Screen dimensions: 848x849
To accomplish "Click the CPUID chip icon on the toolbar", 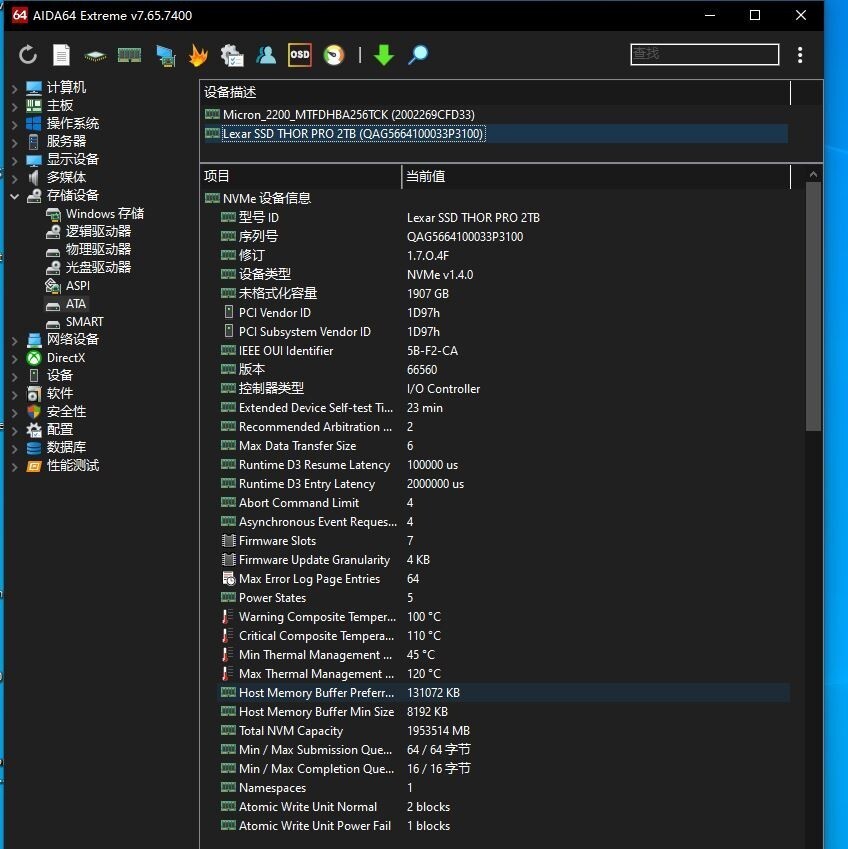I will pos(95,54).
